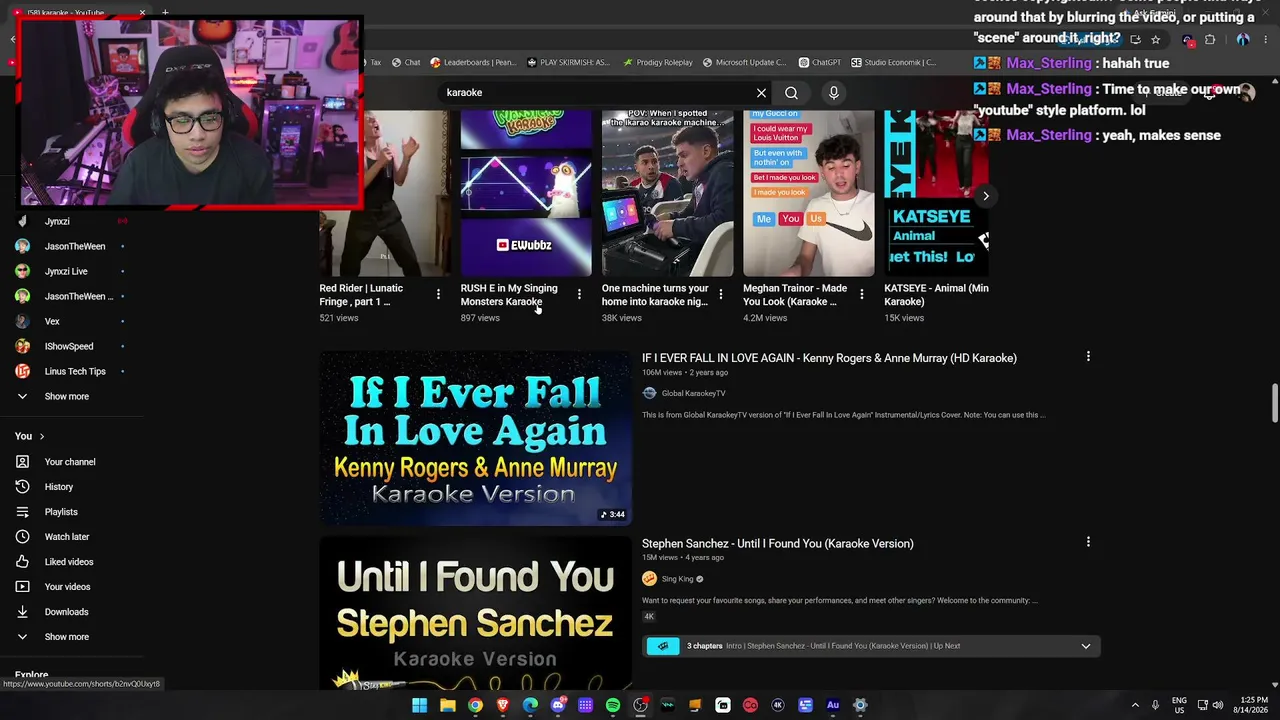1280x720 pixels.
Task: Open the Studio Economik bookmark
Action: click(x=893, y=63)
